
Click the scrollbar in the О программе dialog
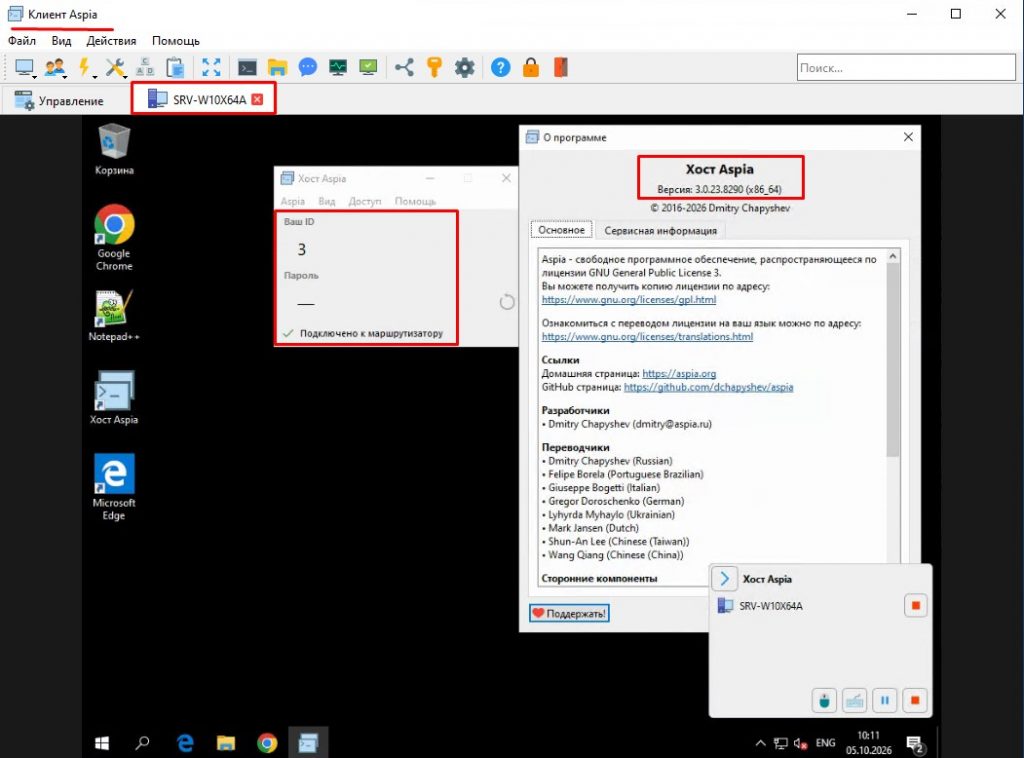(x=893, y=359)
